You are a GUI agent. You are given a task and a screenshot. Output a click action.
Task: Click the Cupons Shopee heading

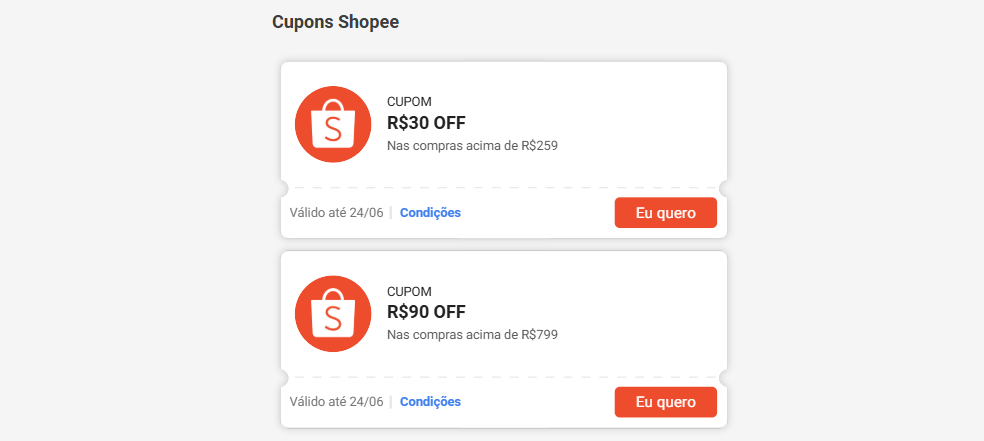pos(335,22)
